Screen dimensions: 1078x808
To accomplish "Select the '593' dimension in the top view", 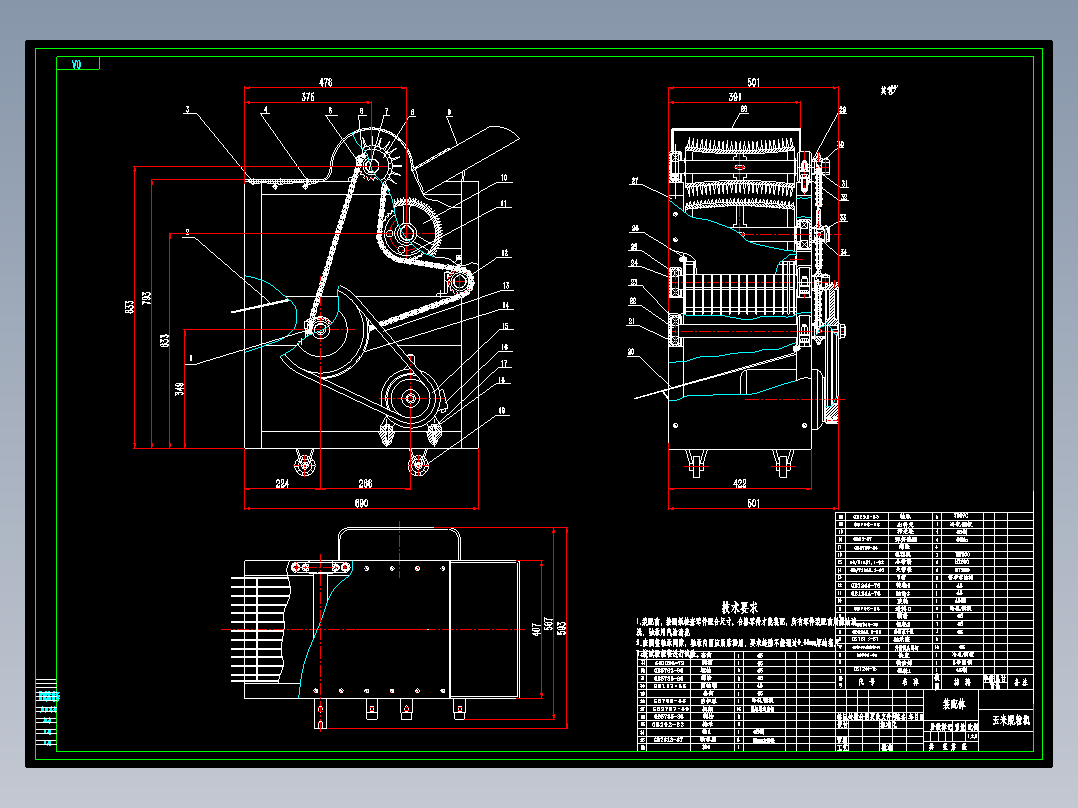I will pyautogui.click(x=562, y=629).
